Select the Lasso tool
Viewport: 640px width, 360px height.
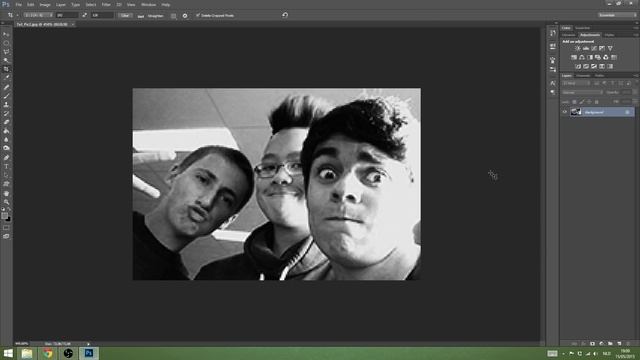[6, 51]
